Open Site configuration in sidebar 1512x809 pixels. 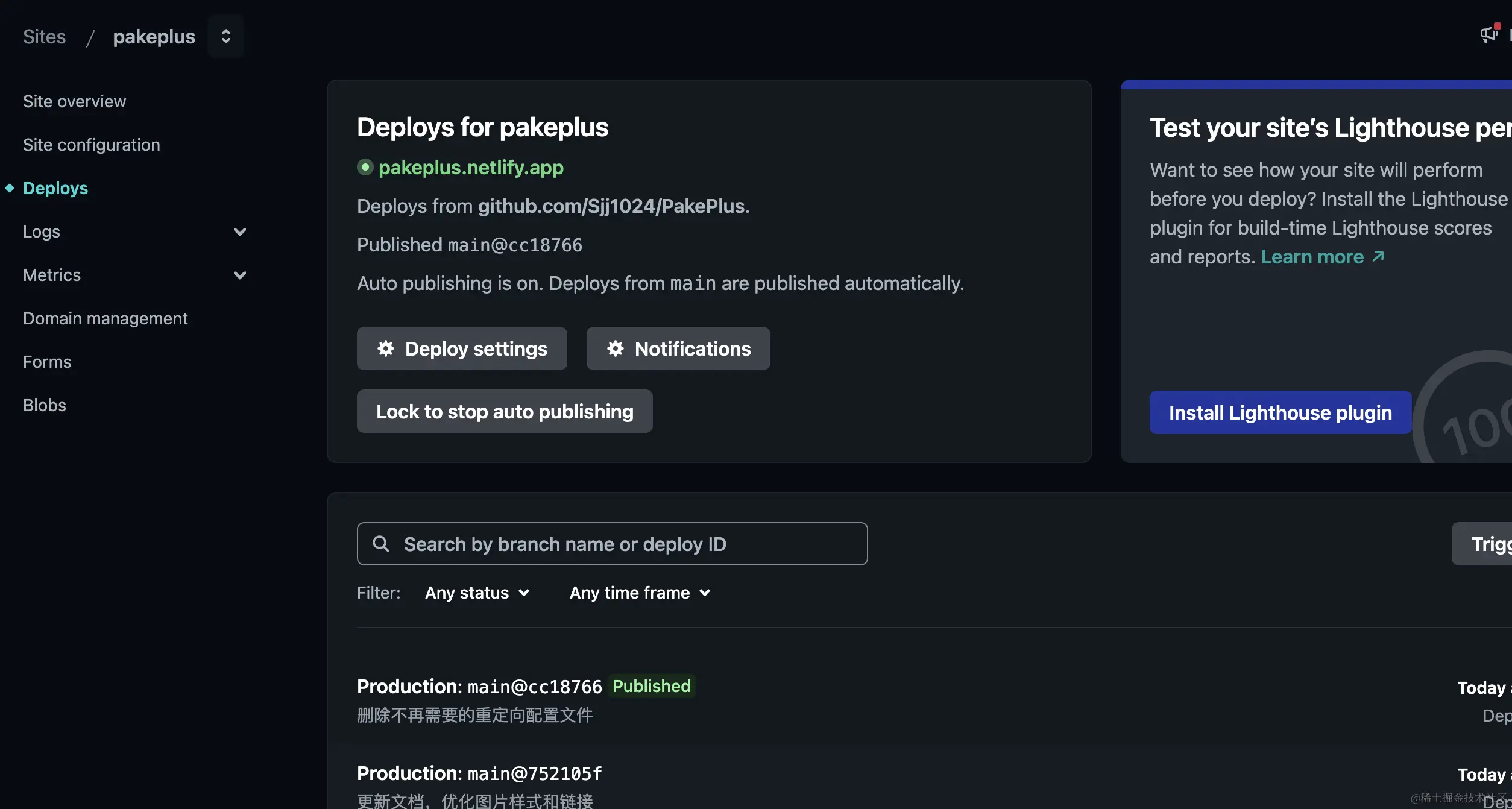click(x=91, y=145)
